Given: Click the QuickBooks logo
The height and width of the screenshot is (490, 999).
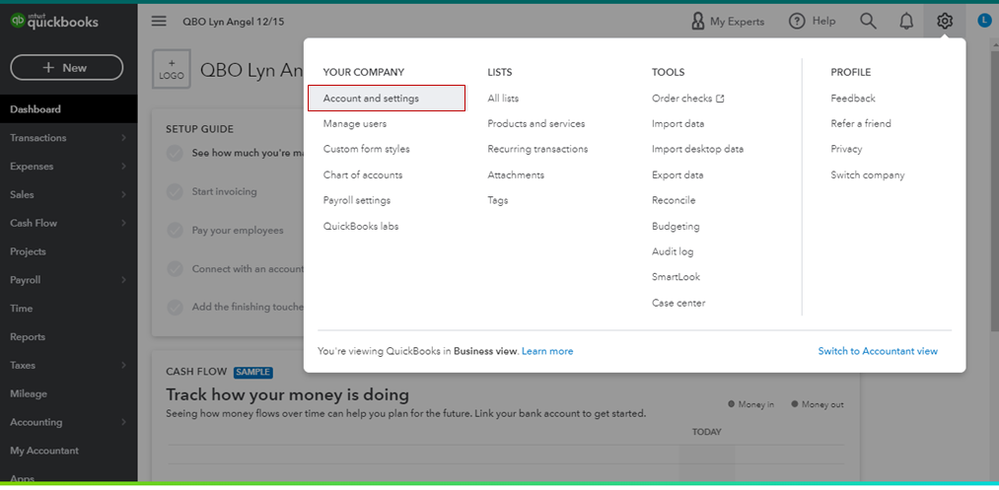Looking at the screenshot, I should pyautogui.click(x=54, y=21).
